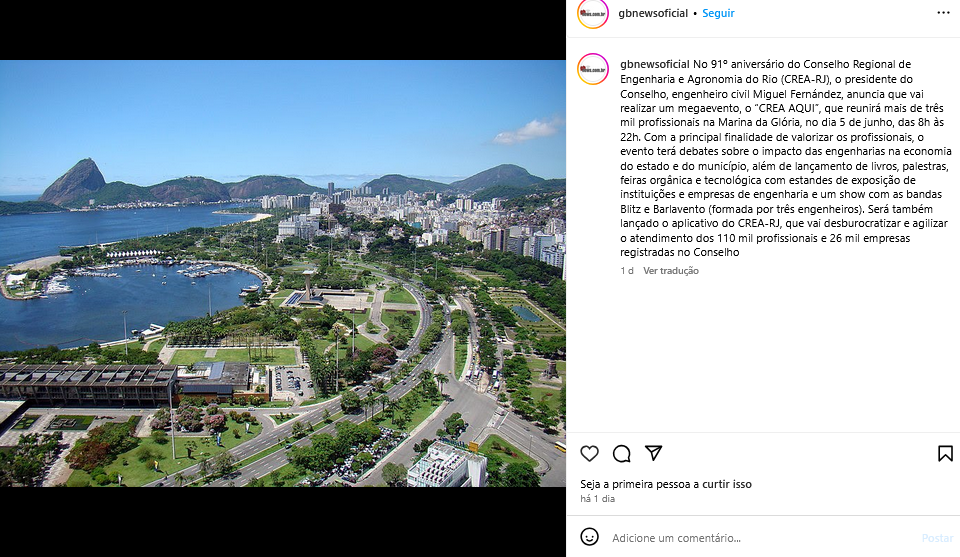
Task: Click gbnewsoficial avatar beside caption
Action: click(x=593, y=69)
